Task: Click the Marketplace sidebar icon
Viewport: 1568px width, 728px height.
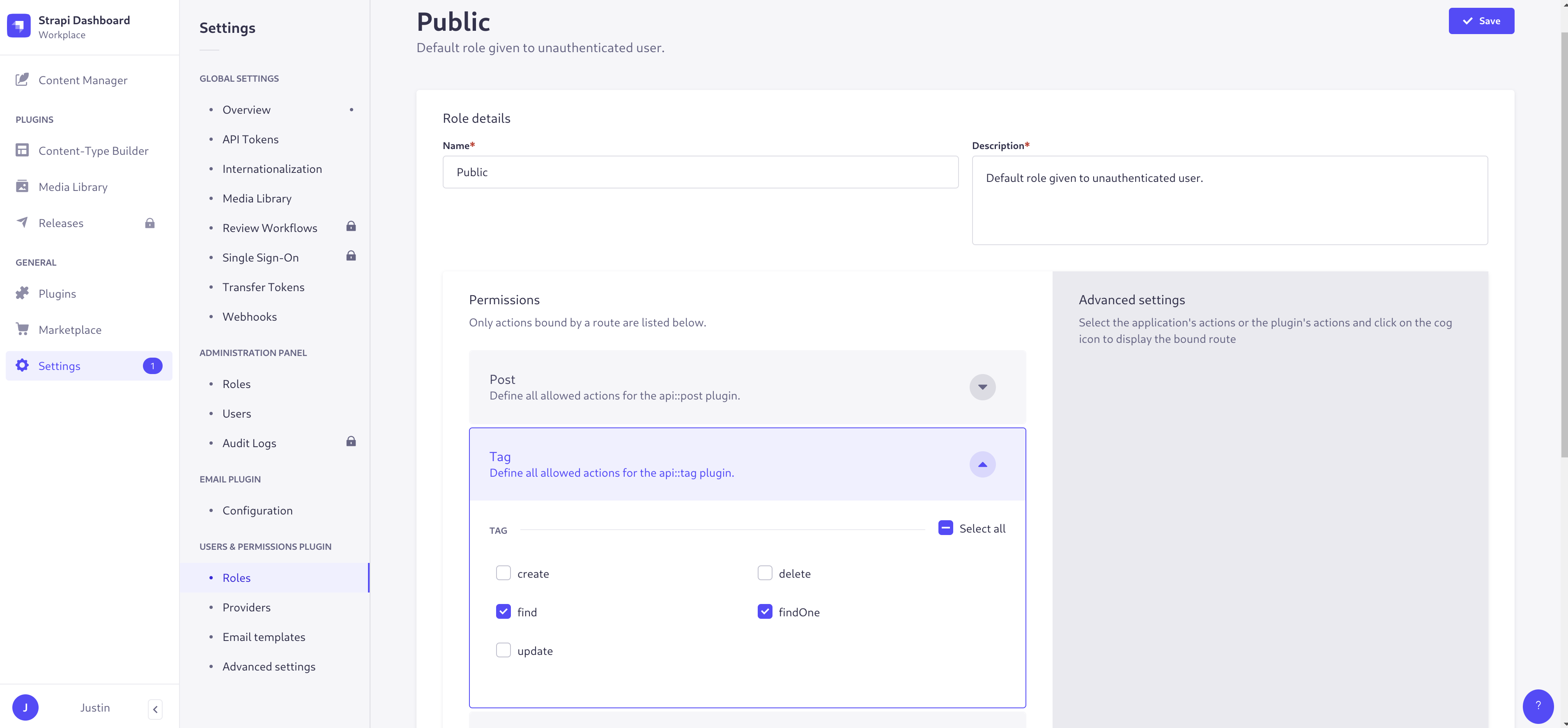Action: [22, 329]
